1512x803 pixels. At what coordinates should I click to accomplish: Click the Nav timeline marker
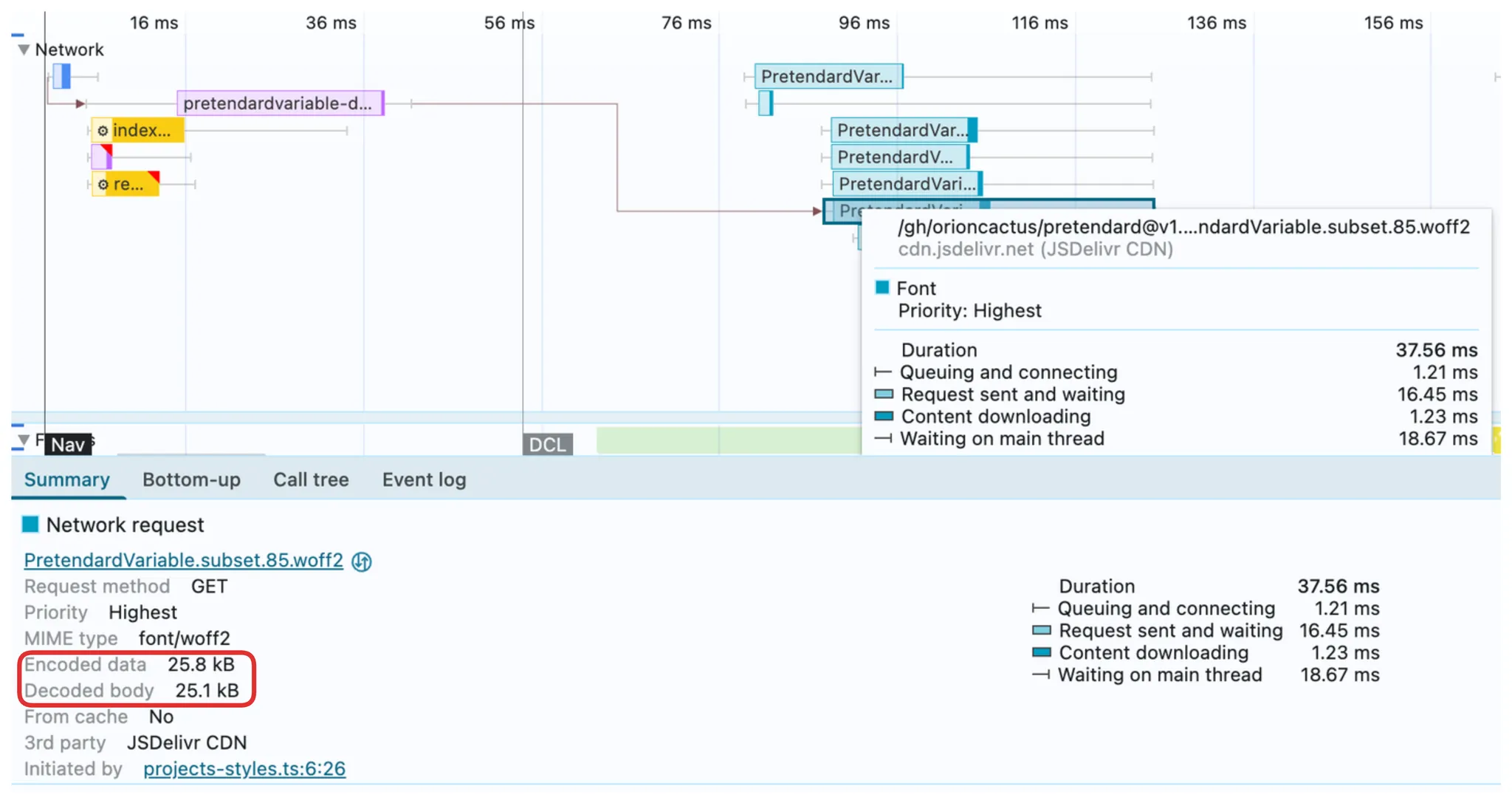[x=68, y=445]
